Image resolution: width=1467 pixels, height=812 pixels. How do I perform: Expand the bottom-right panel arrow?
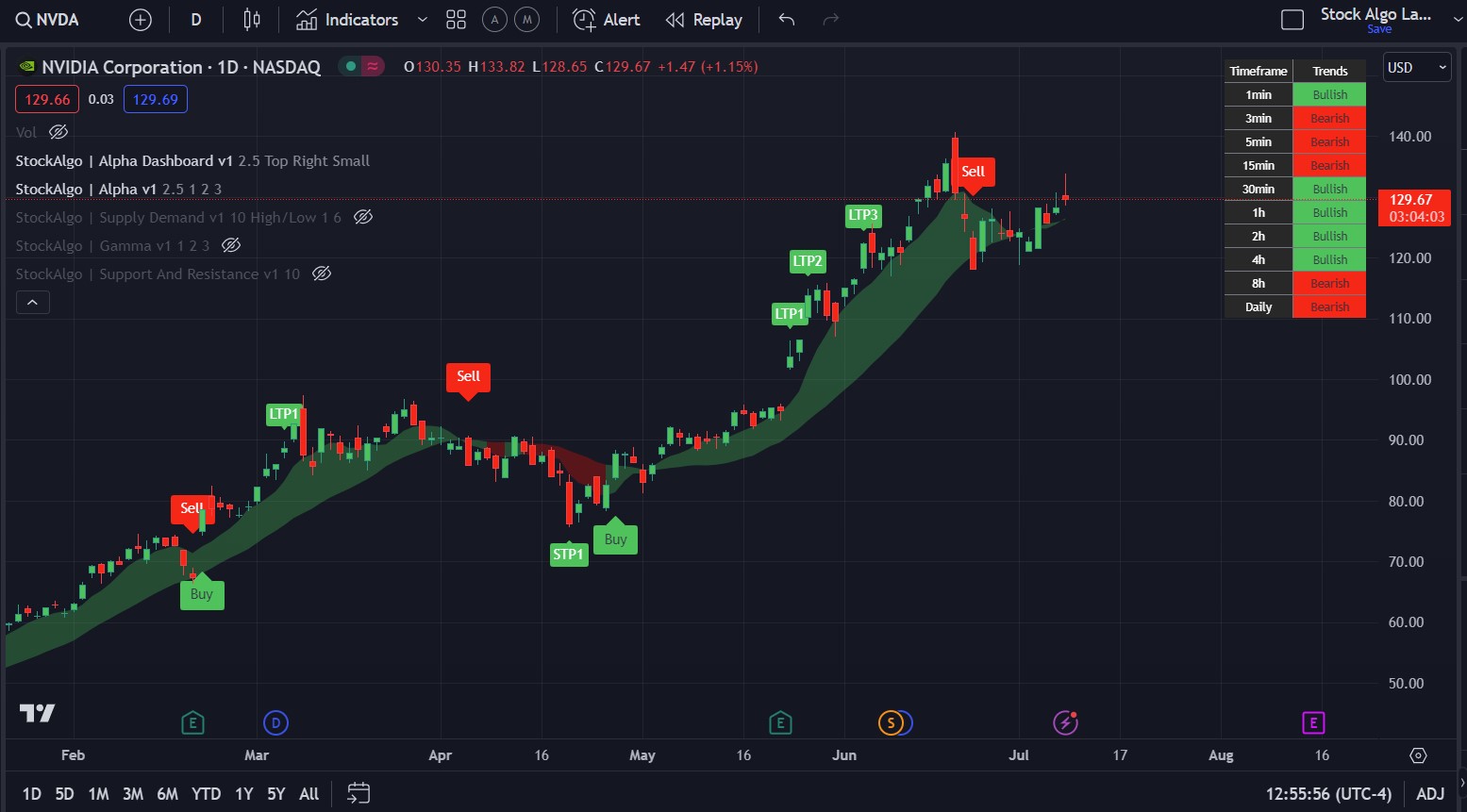(1461, 783)
